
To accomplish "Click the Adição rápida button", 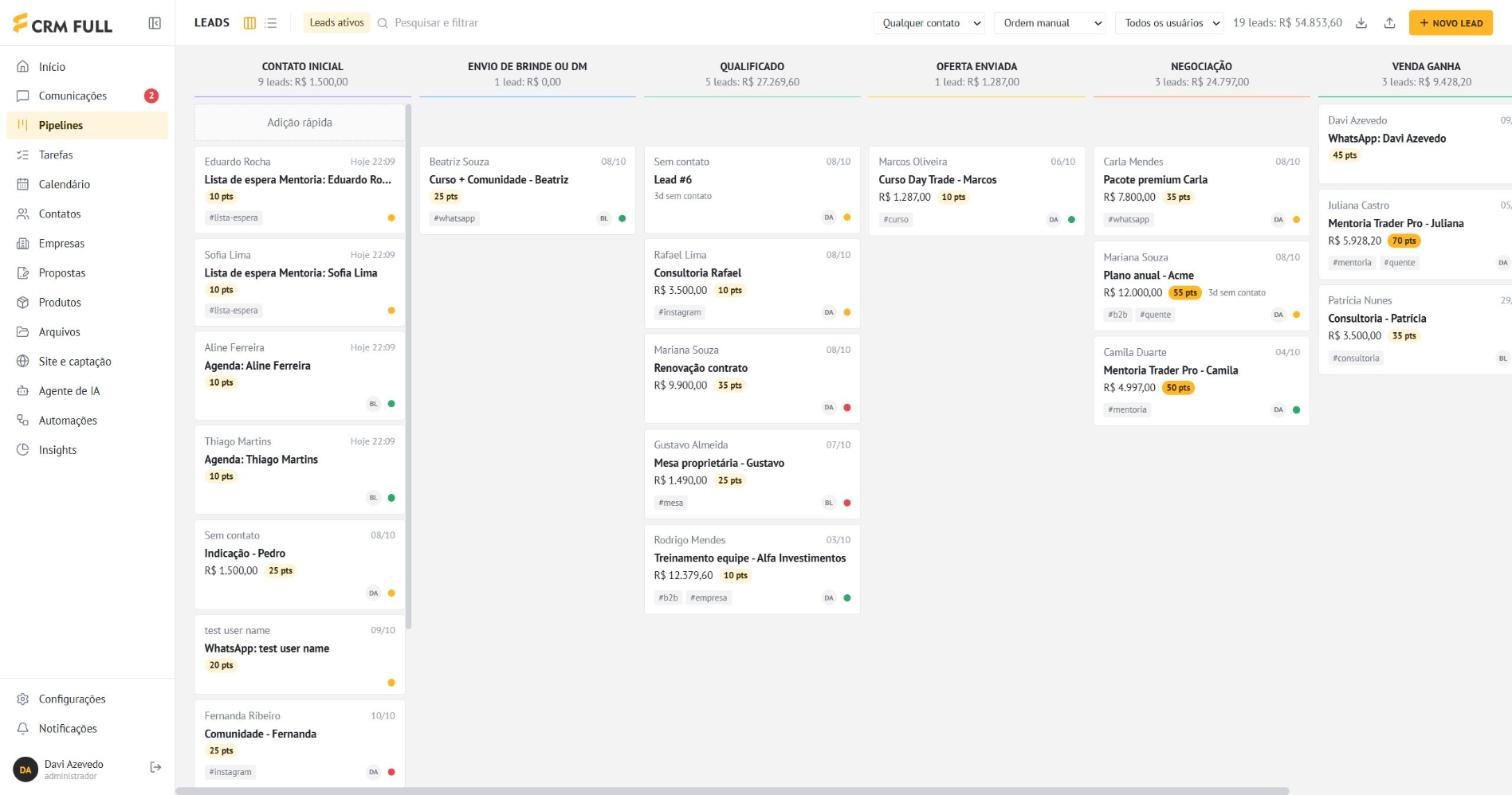I will (300, 123).
